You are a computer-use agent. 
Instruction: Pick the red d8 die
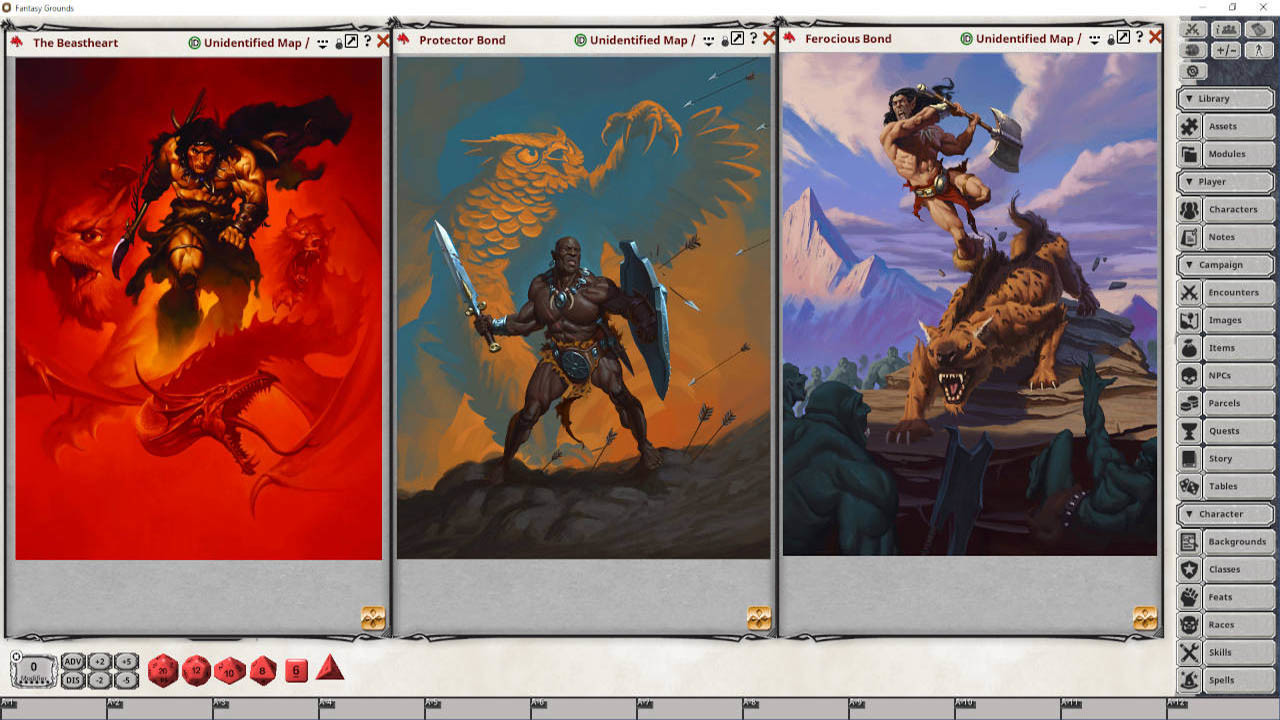[263, 670]
